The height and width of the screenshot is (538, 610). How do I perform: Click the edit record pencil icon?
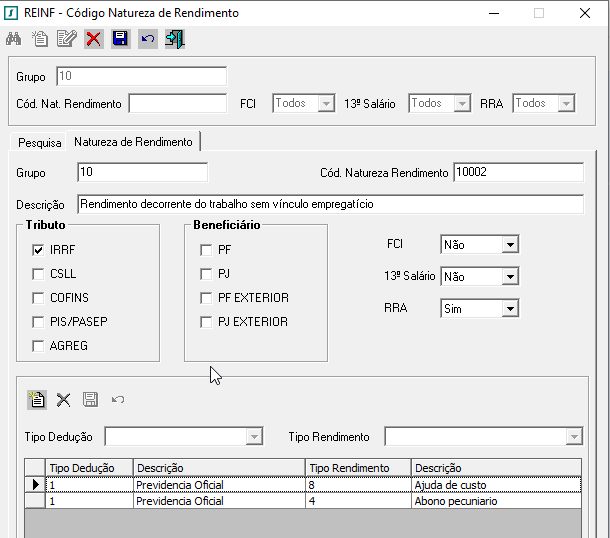coord(67,39)
